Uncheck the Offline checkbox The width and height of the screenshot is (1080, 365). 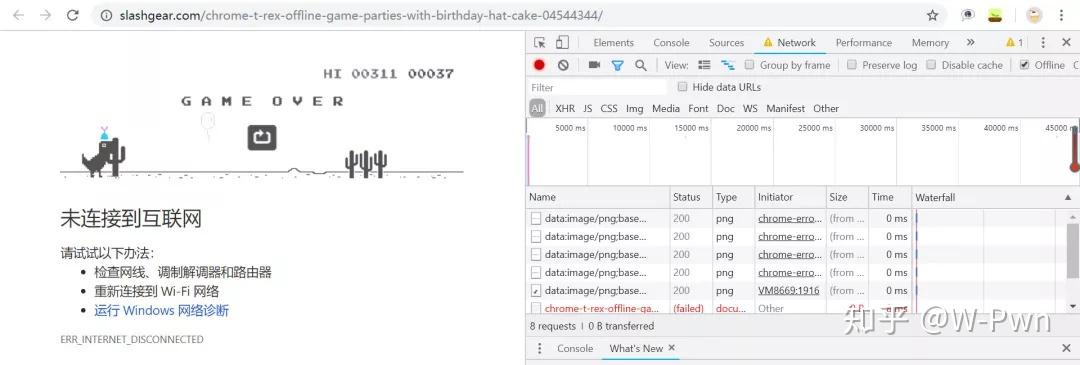pyautogui.click(x=1024, y=65)
